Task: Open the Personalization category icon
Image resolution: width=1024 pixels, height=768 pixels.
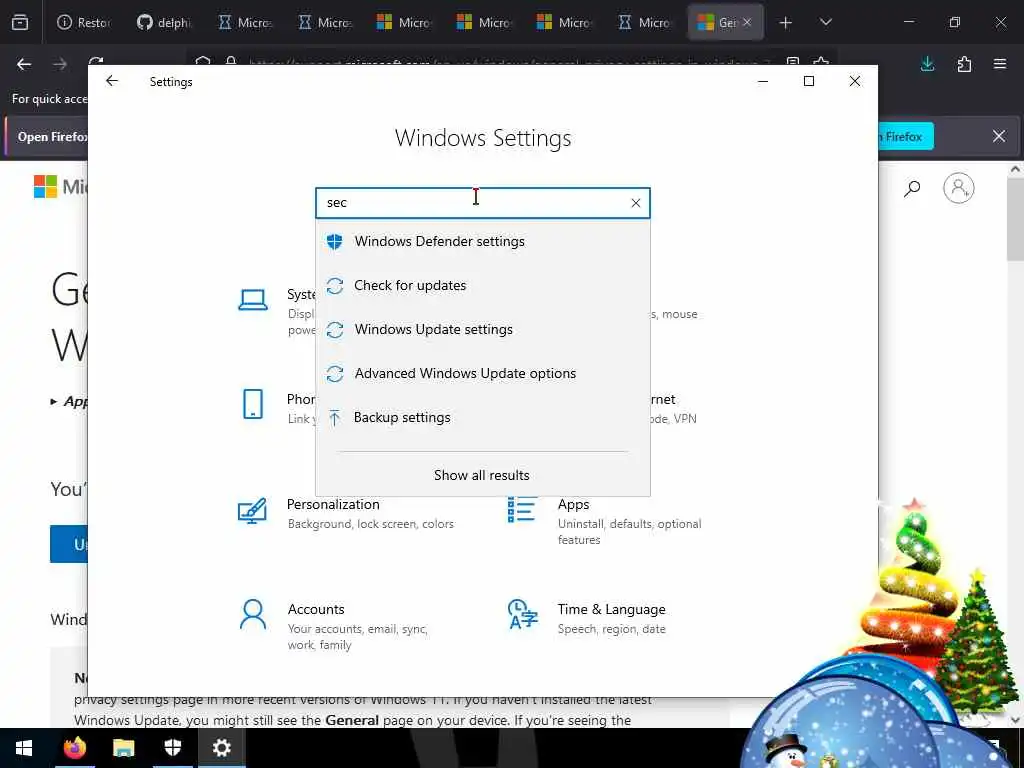Action: pos(253,511)
